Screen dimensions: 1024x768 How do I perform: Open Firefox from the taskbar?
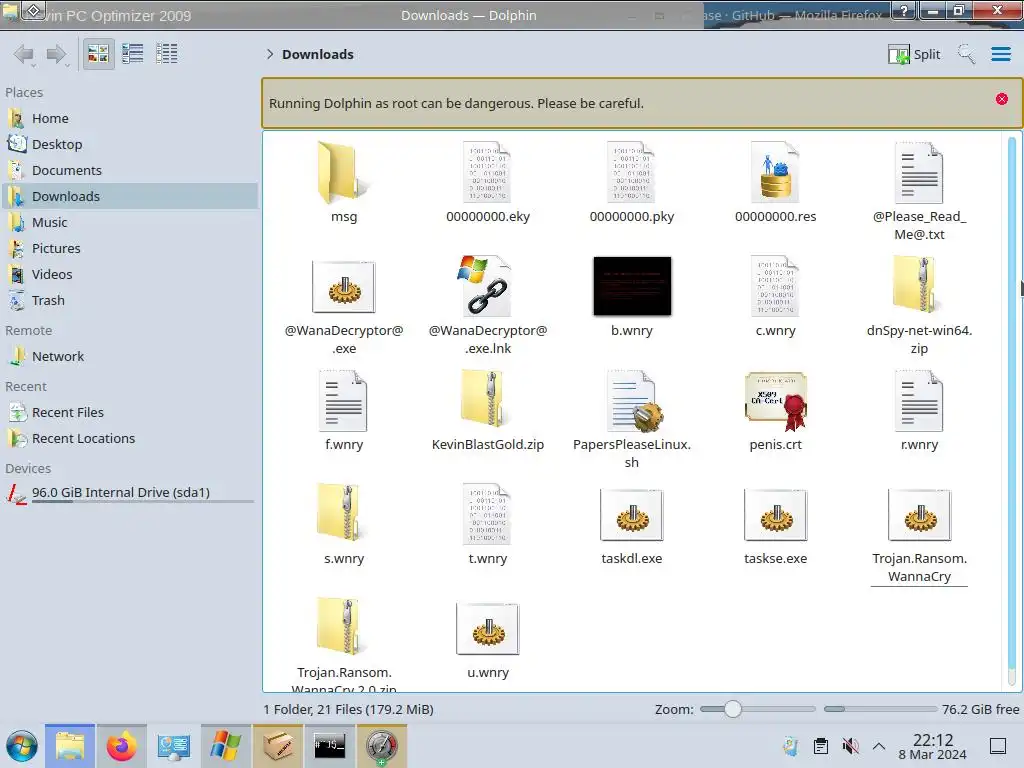[121, 746]
